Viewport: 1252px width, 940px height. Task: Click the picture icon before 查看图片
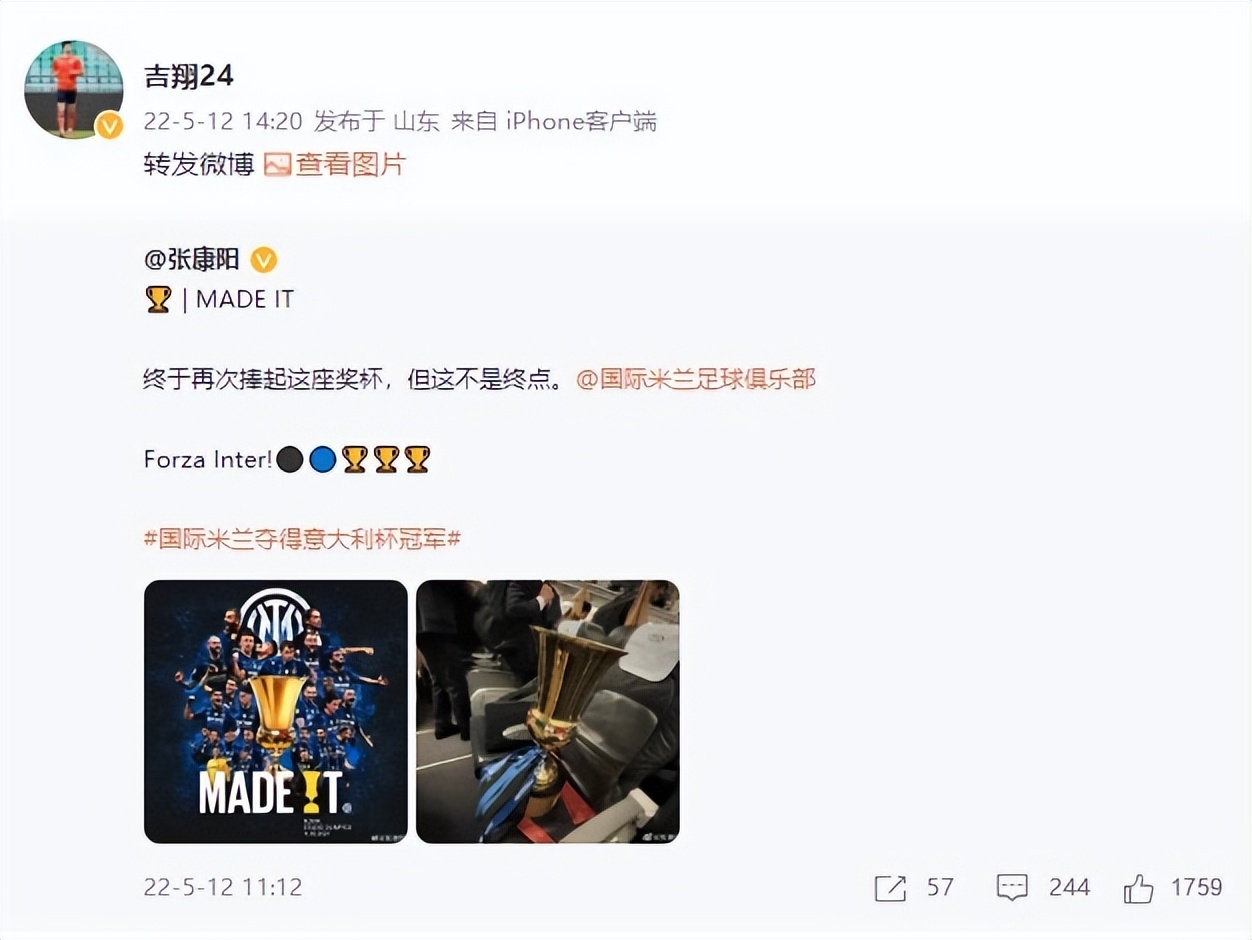pyautogui.click(x=277, y=165)
